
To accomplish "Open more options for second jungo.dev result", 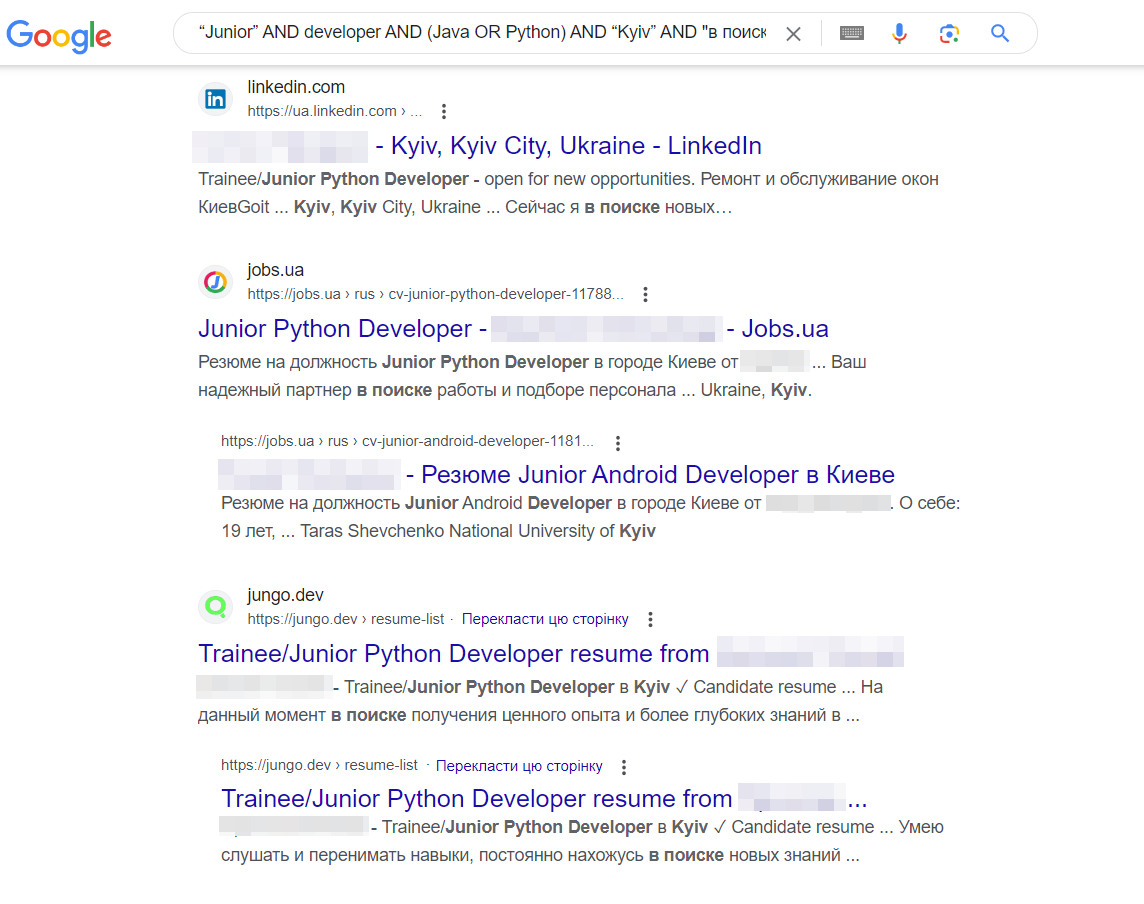I will 624,767.
